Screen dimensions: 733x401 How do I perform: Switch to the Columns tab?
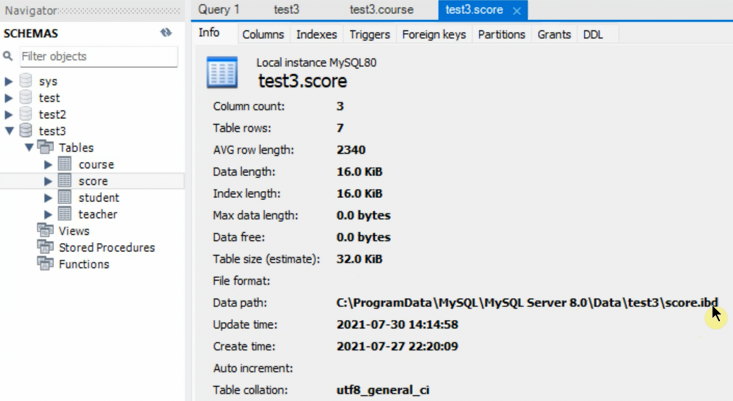pyautogui.click(x=263, y=34)
